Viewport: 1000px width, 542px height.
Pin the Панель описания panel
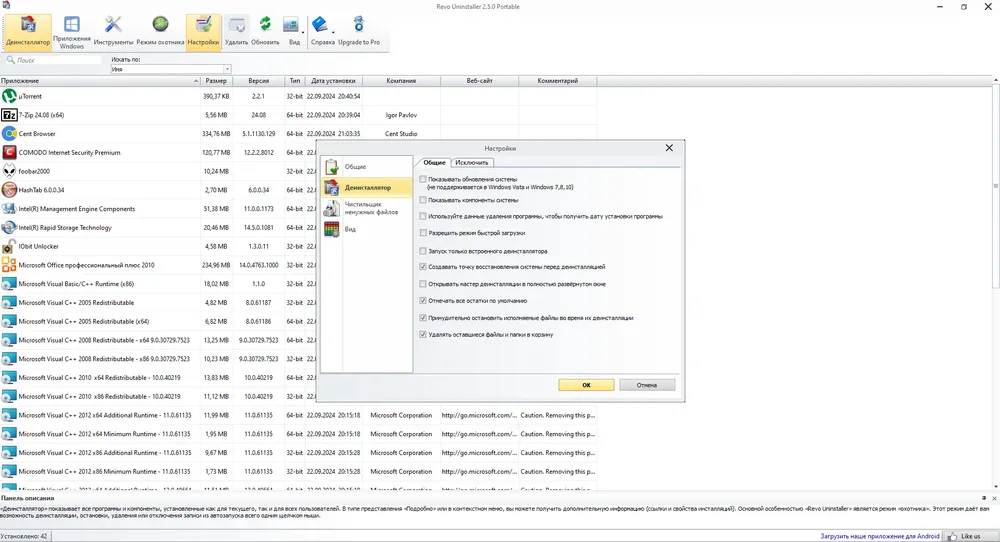(x=984, y=498)
